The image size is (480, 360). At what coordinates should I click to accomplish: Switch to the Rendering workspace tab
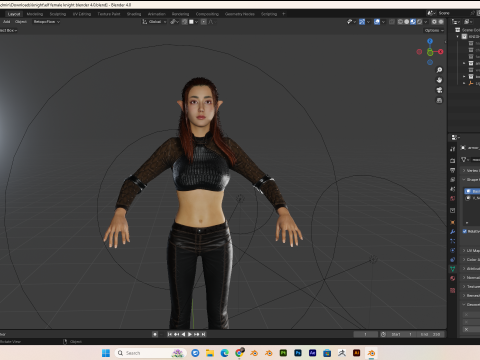pos(180,14)
